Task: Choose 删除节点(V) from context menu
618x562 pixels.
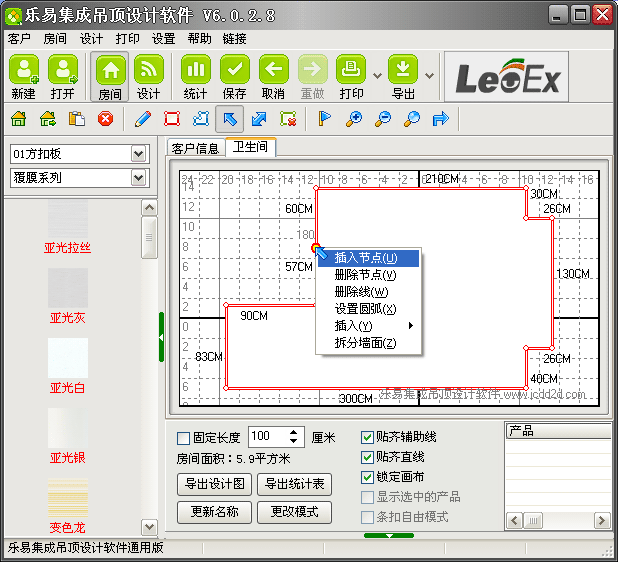Action: click(365, 274)
